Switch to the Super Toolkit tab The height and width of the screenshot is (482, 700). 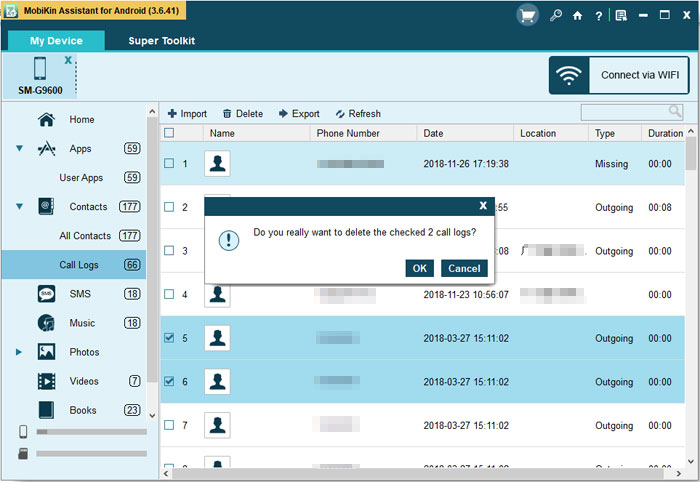(161, 41)
